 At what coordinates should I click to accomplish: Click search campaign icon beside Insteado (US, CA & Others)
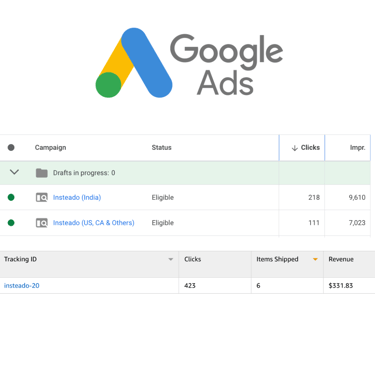(x=42, y=223)
